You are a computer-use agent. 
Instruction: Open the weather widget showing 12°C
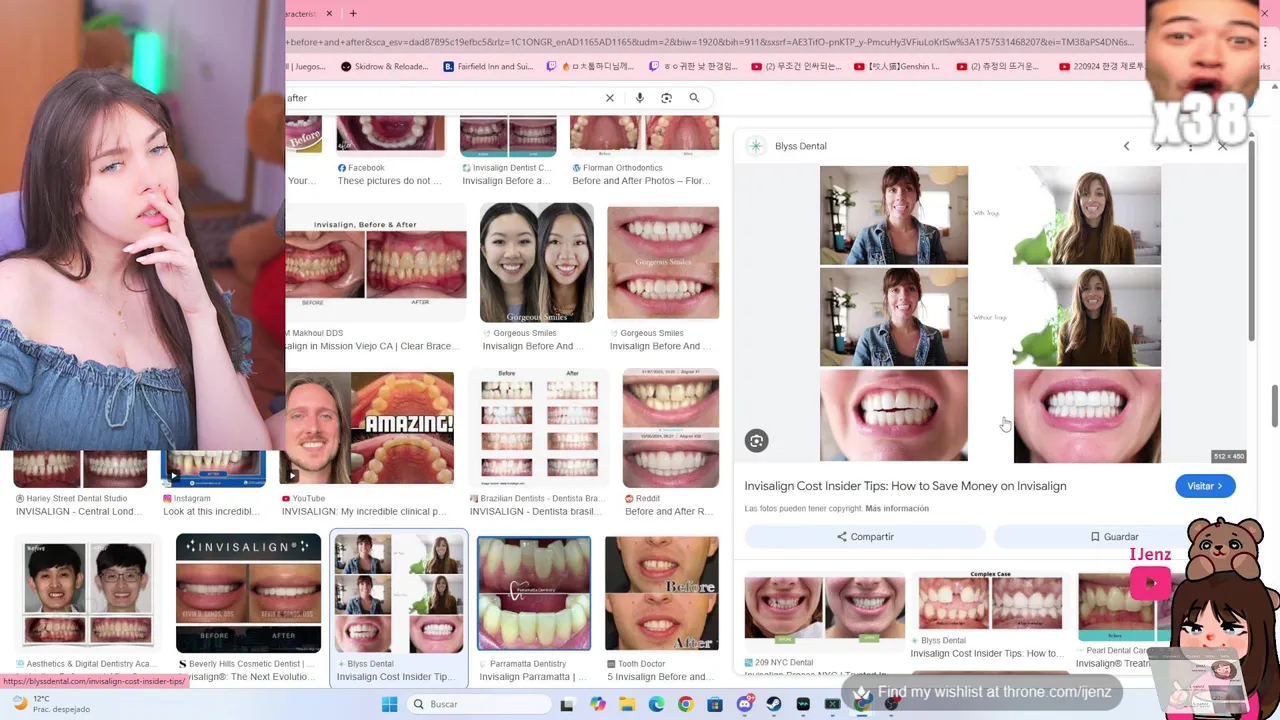tap(50, 704)
